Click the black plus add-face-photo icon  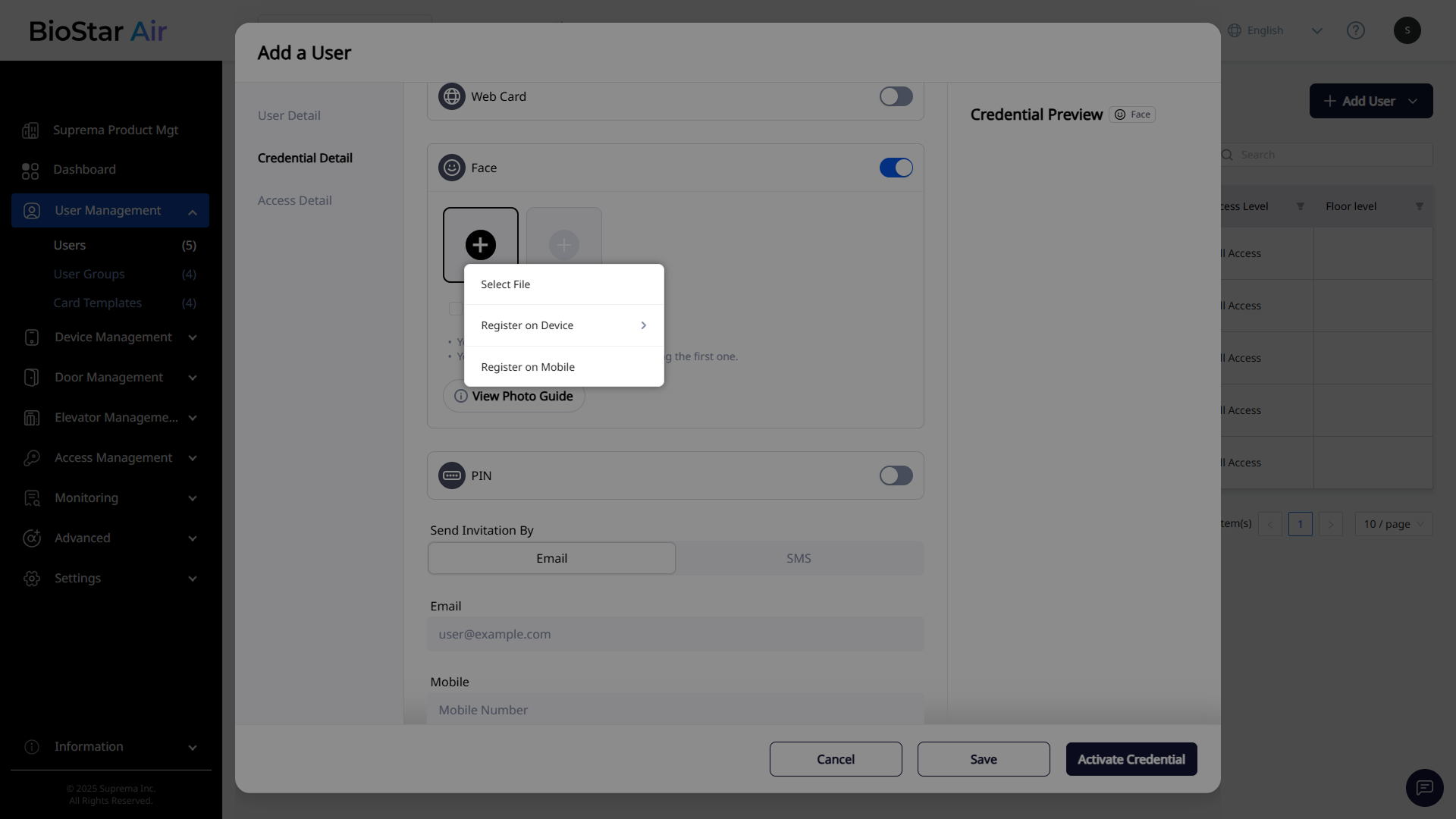[480, 244]
